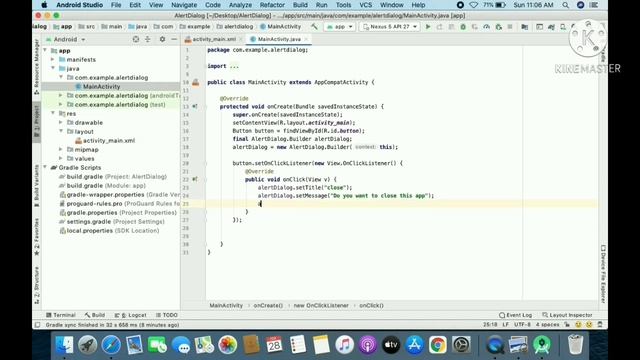This screenshot has width=640, height=360.
Task: Collapse the layout folder
Action: pos(61,131)
